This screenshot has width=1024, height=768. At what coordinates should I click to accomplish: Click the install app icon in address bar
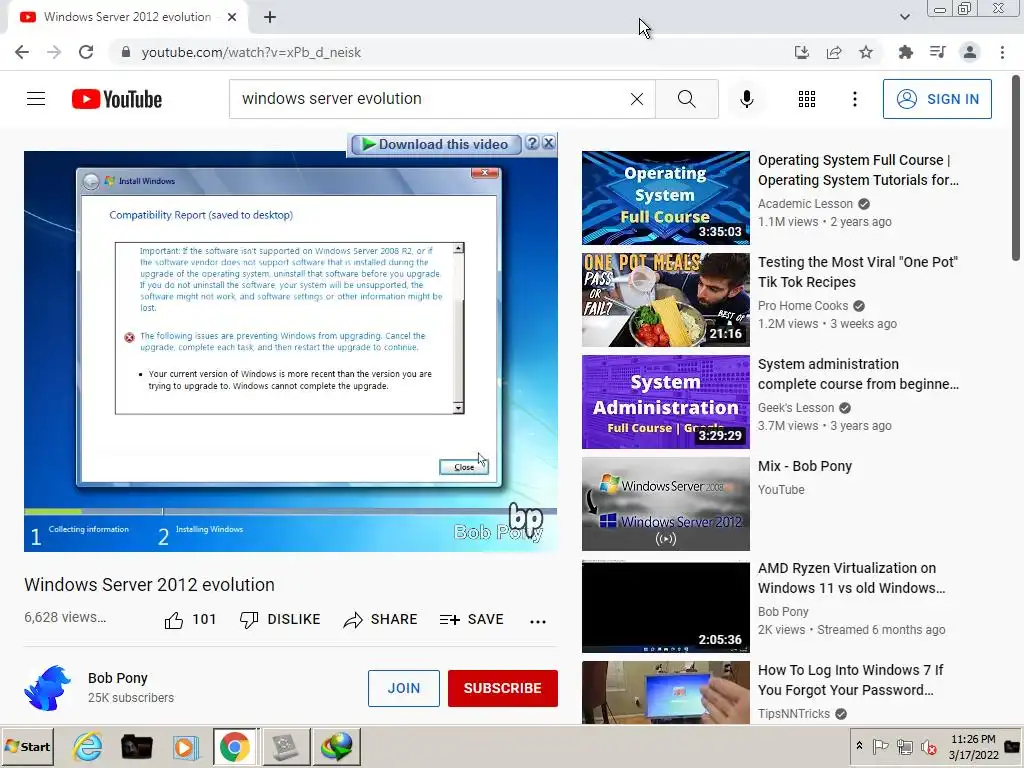802,52
